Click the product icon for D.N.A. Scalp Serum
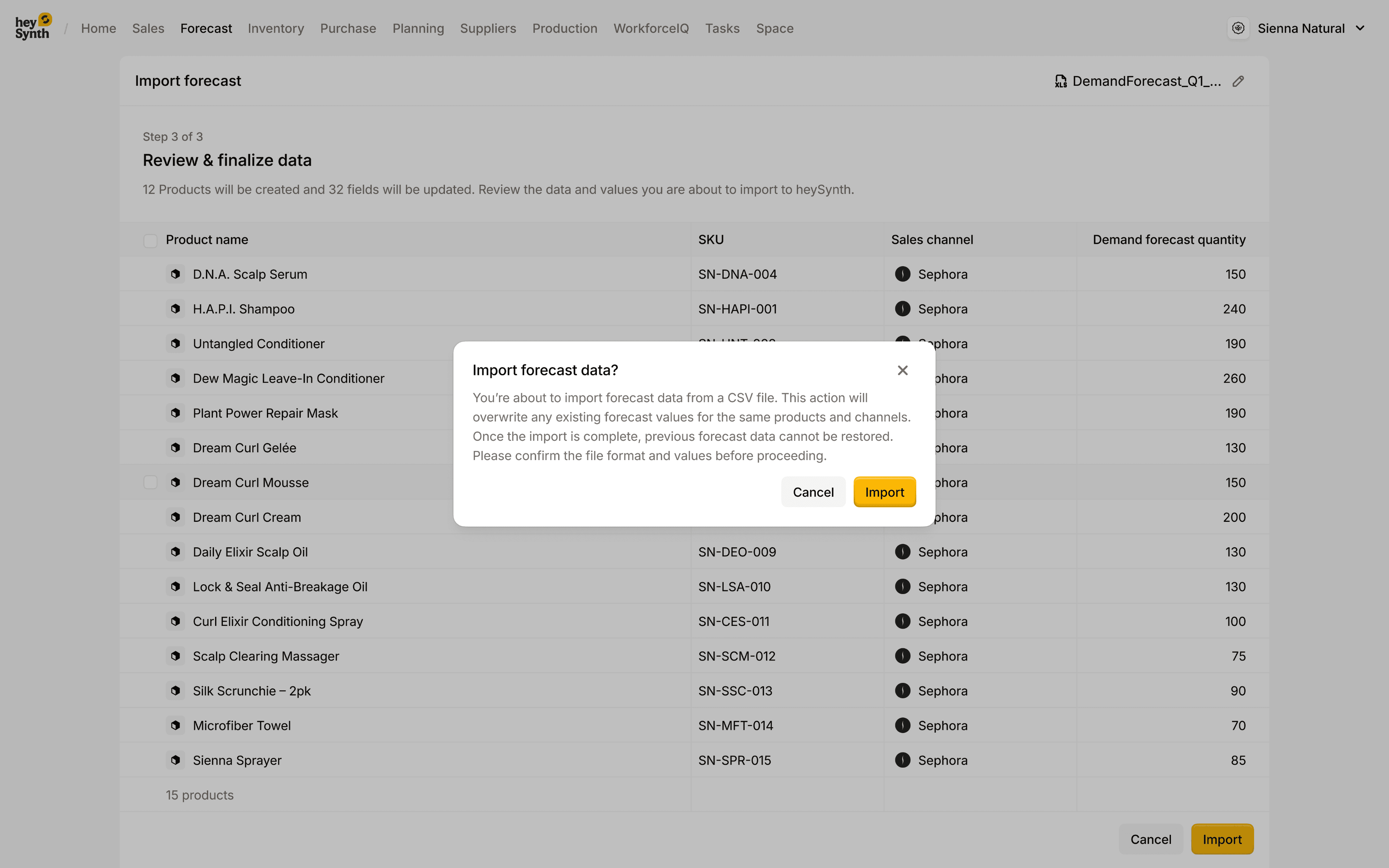The width and height of the screenshot is (1389, 868). 176,274
